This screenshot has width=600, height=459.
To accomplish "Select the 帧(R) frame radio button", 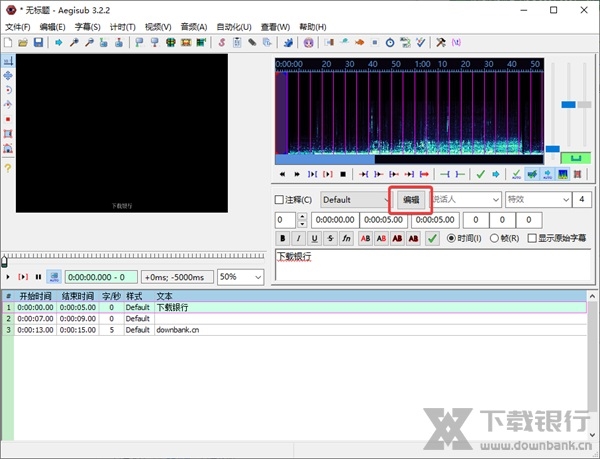I will pyautogui.click(x=494, y=238).
